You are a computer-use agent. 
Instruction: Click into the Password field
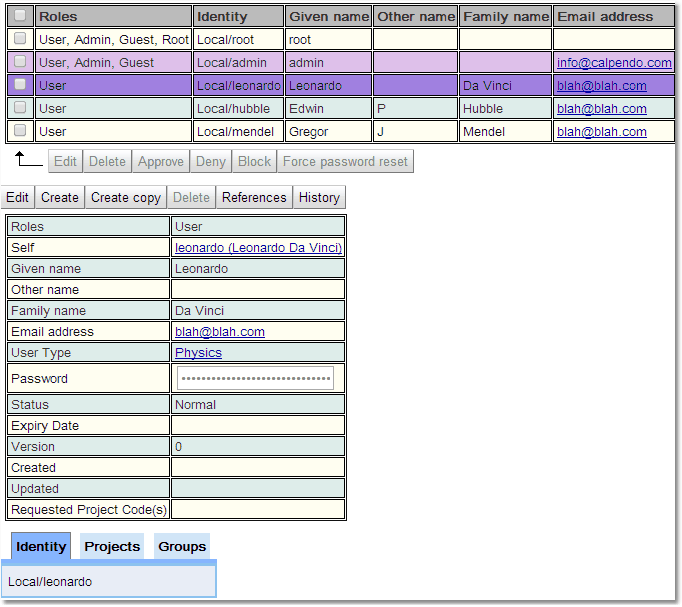(255, 379)
